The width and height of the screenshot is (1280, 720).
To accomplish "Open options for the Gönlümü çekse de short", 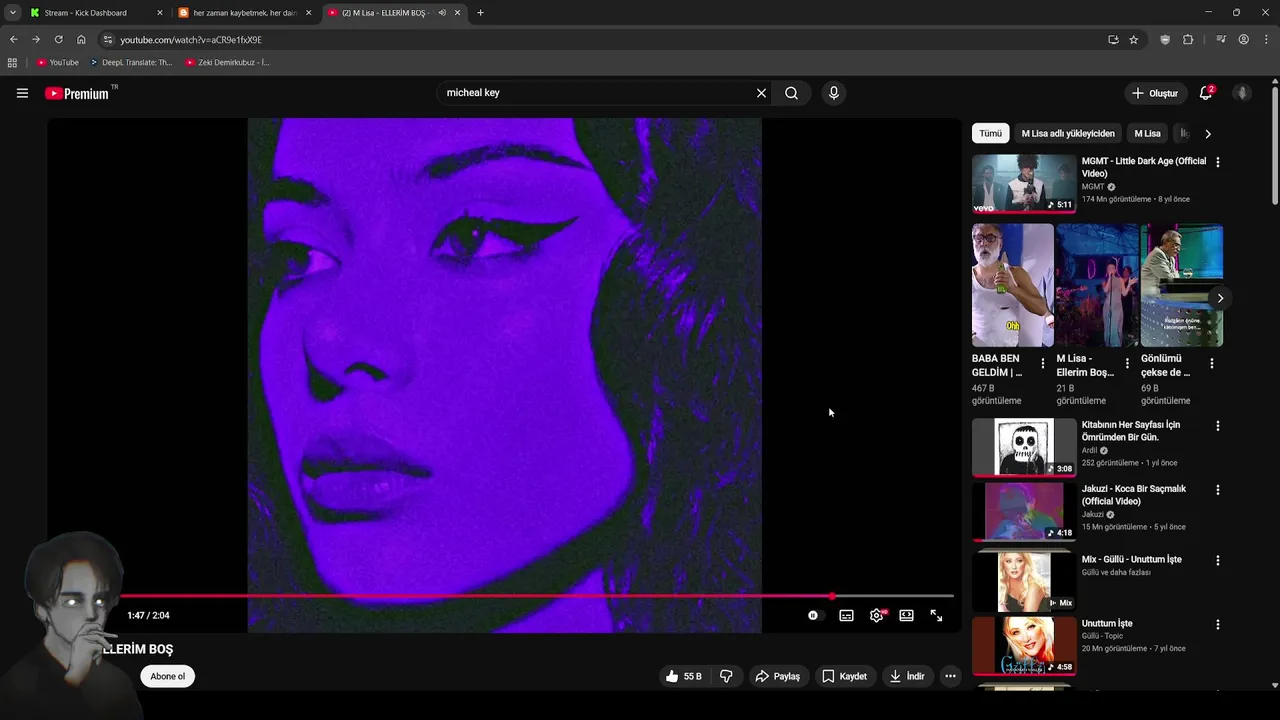I will 1212,364.
